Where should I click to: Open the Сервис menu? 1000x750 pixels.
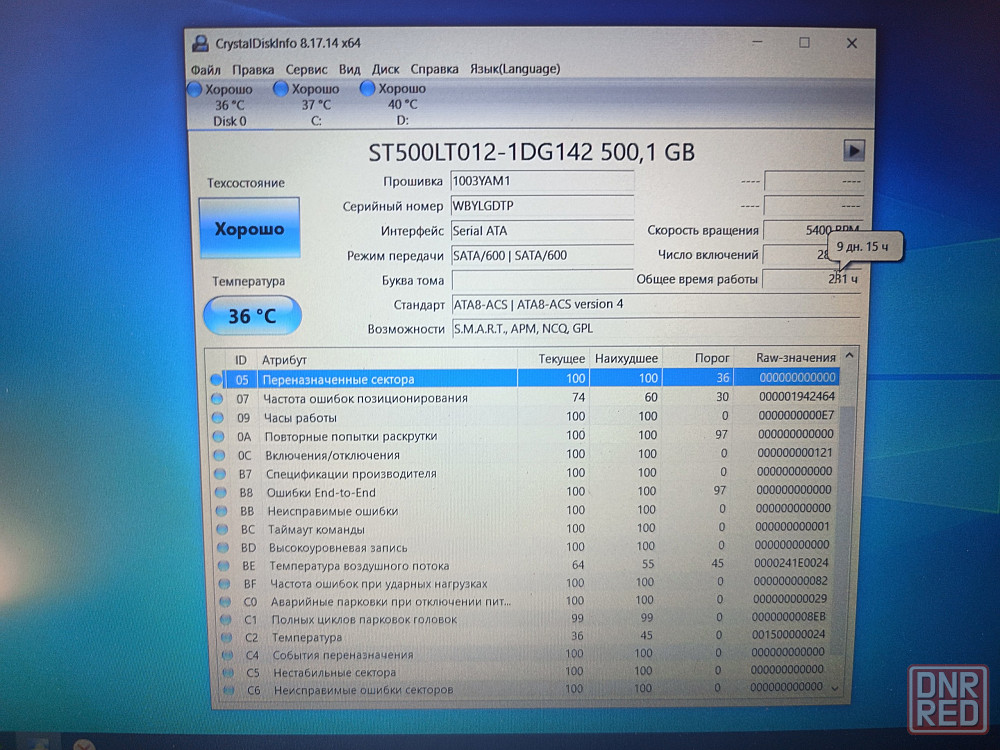pos(306,69)
